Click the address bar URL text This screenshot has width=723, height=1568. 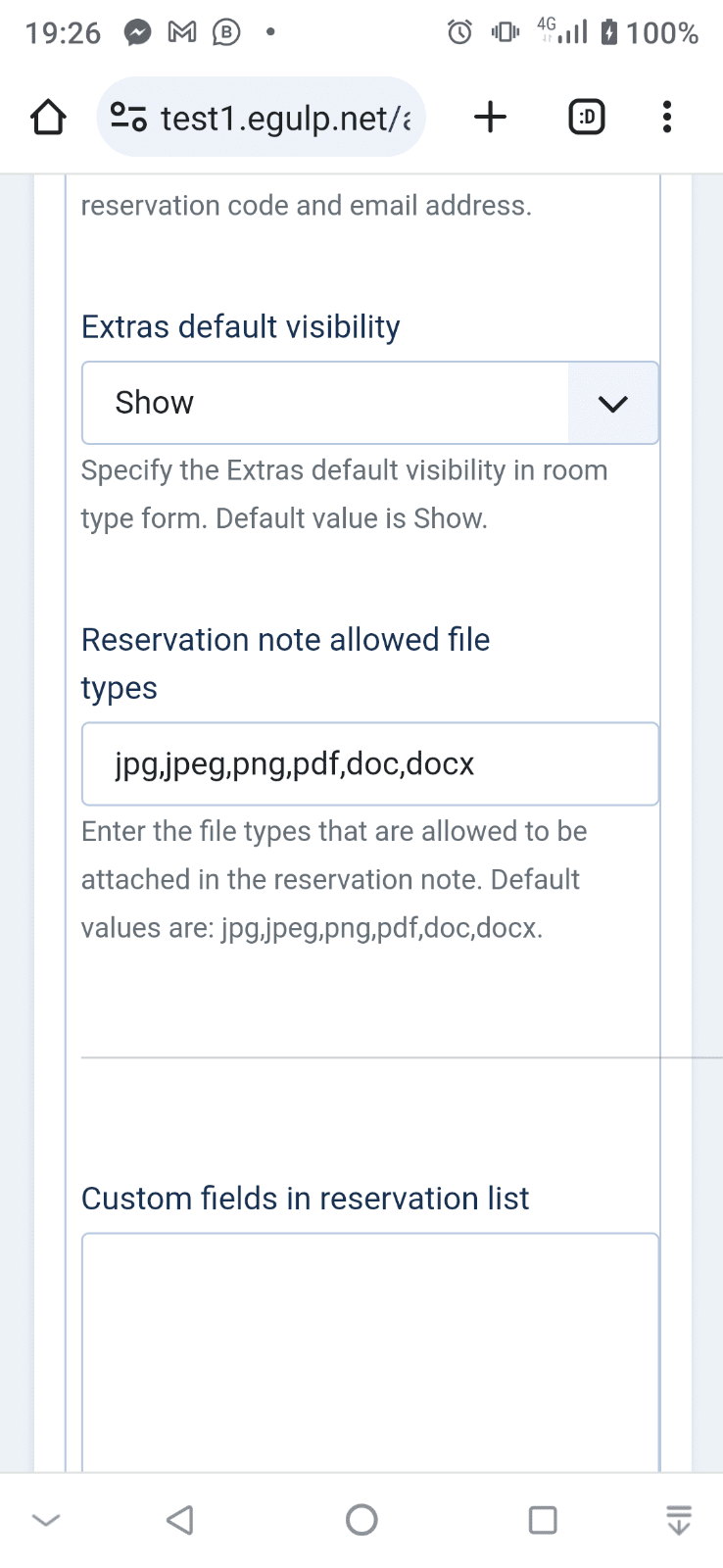pos(285,118)
